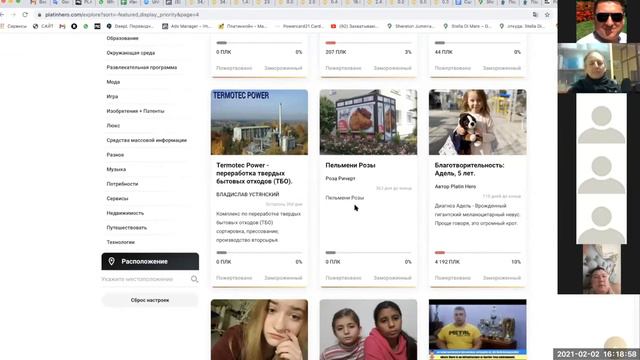The height and width of the screenshot is (360, 640).
Task: Open the Powercard21 Card bookmark
Action: (x=300, y=26)
